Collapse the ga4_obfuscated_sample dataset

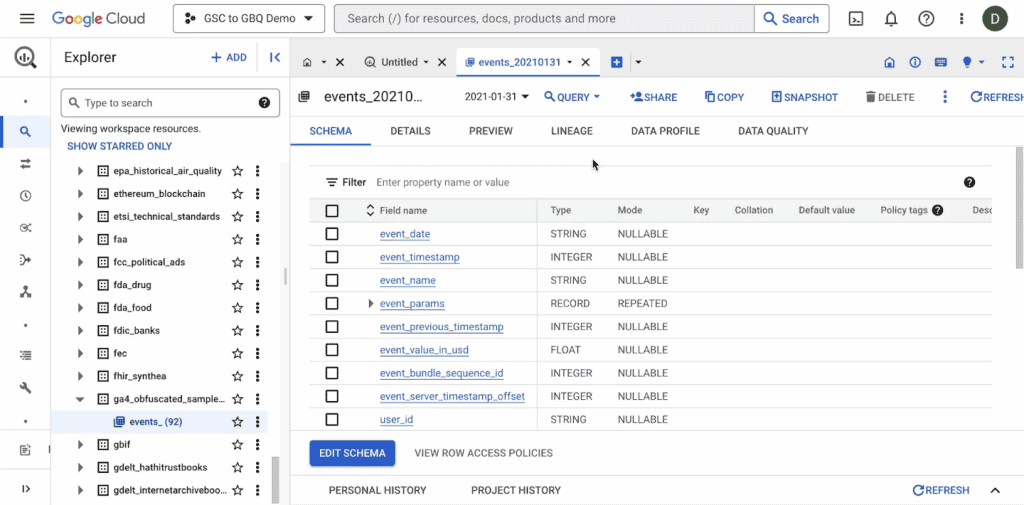click(x=80, y=399)
